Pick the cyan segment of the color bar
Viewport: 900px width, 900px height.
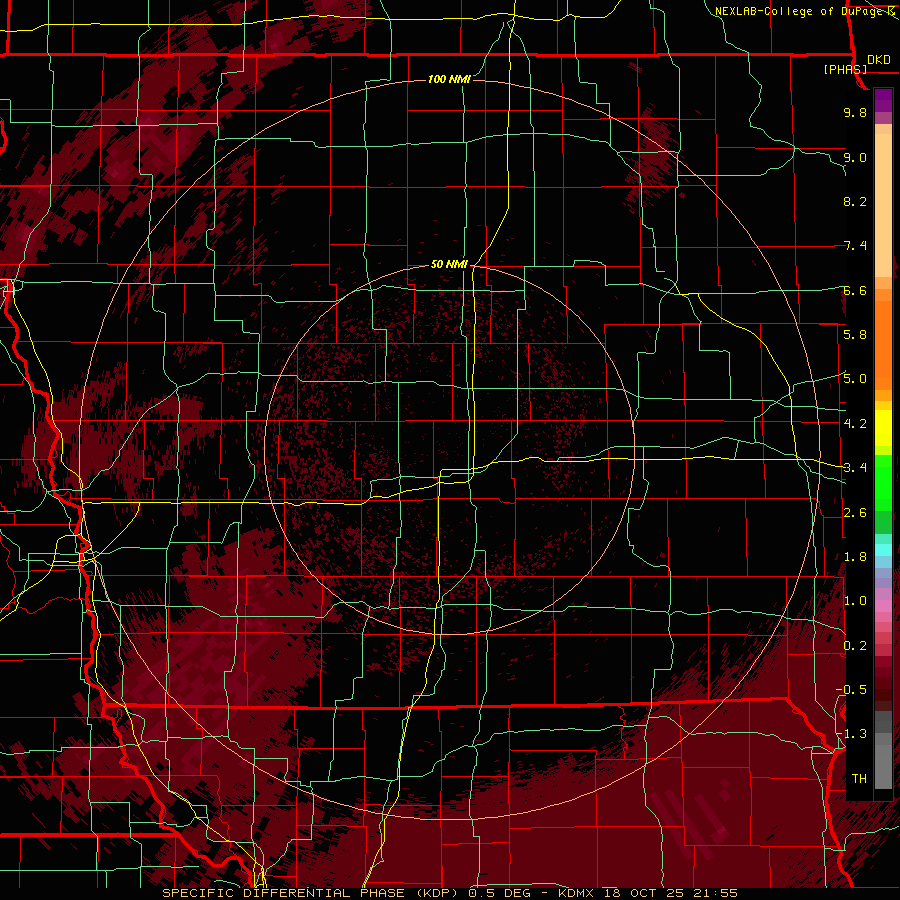(883, 550)
